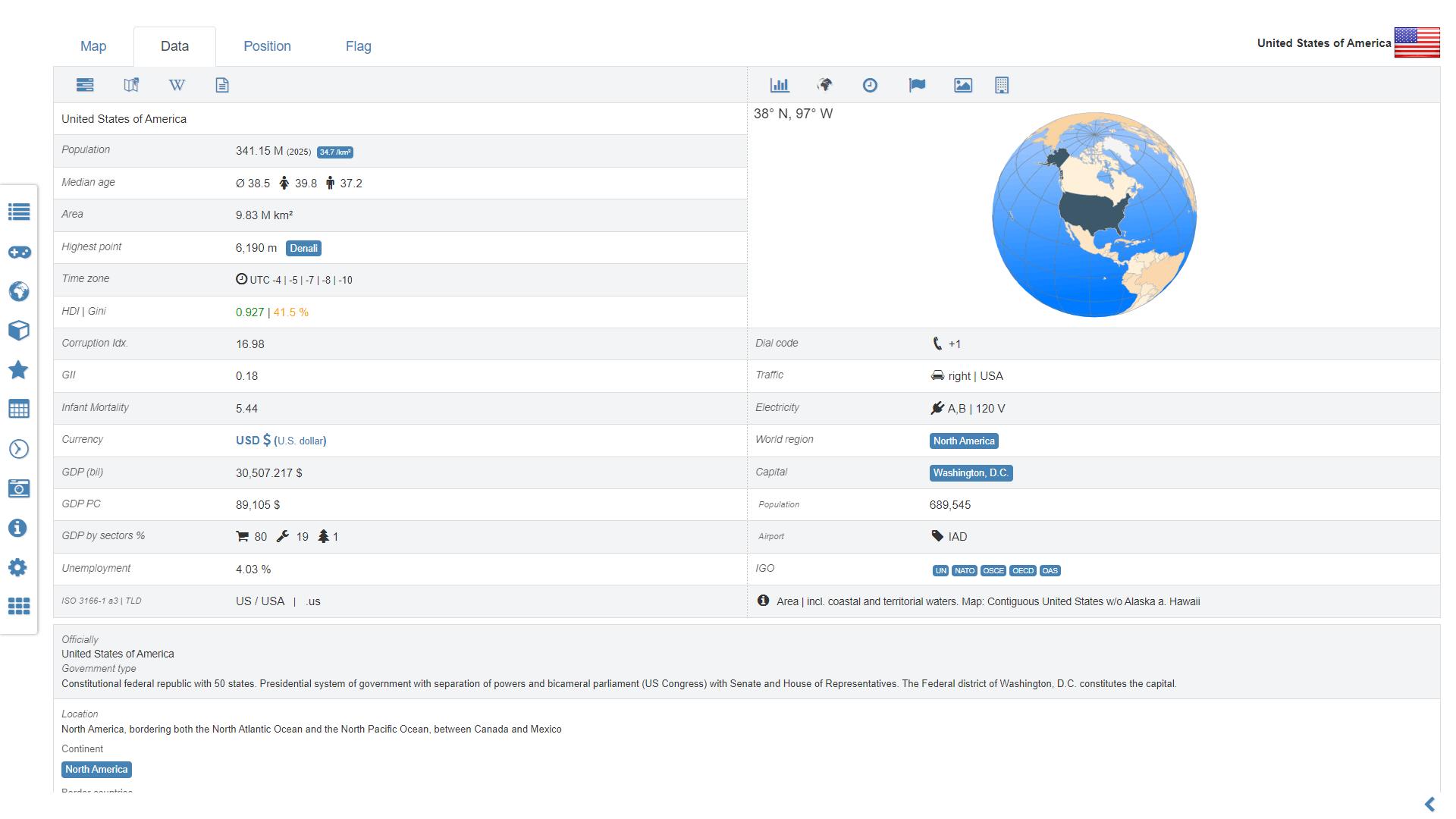1456x819 pixels.
Task: Click the bar chart statistics icon
Action: (x=780, y=85)
